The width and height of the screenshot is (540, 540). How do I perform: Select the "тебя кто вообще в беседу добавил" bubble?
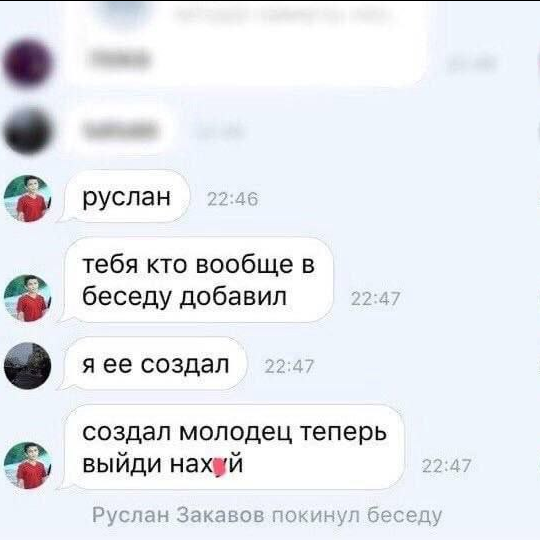tap(197, 280)
